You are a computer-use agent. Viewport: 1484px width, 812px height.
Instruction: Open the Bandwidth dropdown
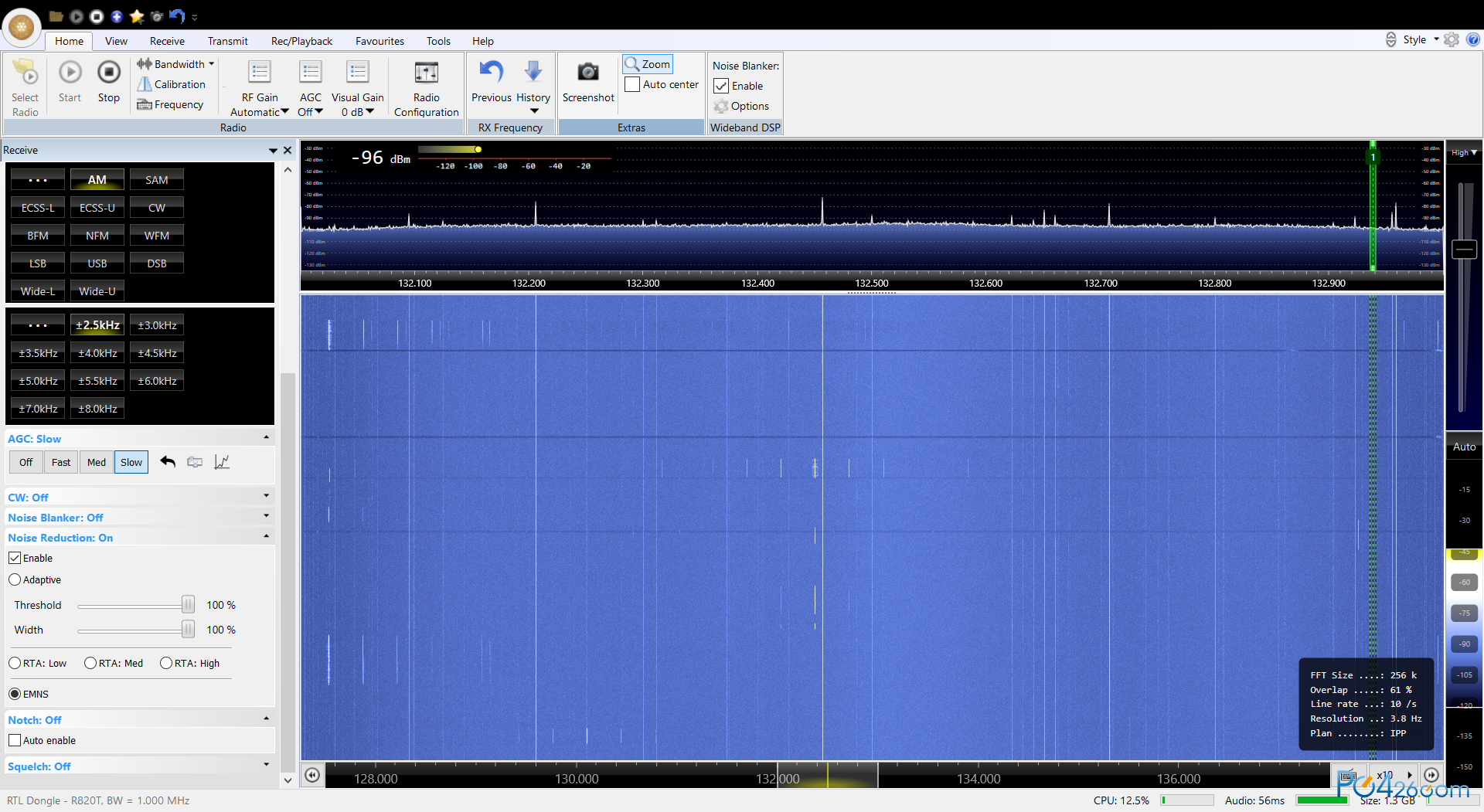click(x=176, y=64)
